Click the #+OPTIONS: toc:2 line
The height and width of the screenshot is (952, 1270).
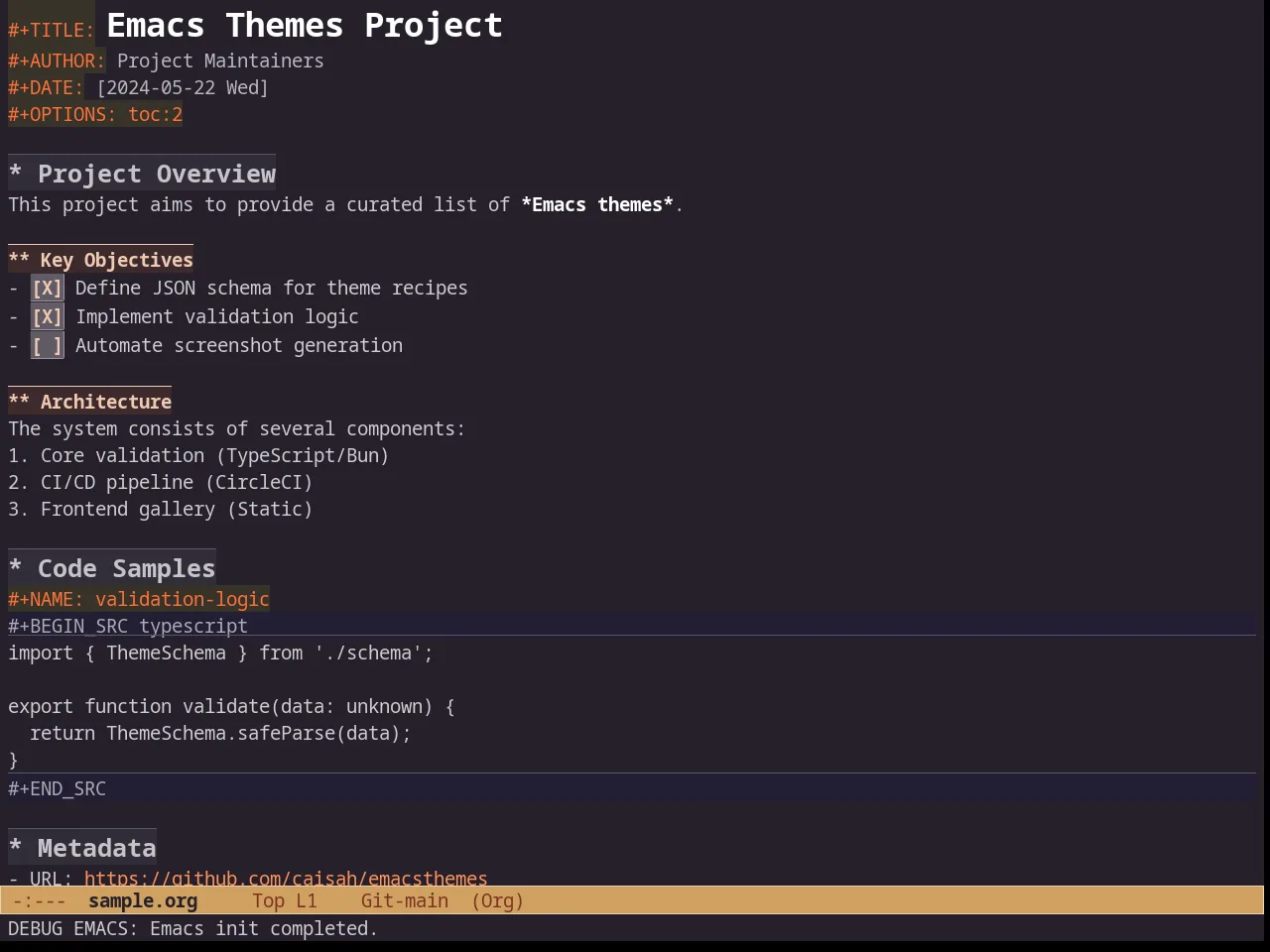point(95,114)
